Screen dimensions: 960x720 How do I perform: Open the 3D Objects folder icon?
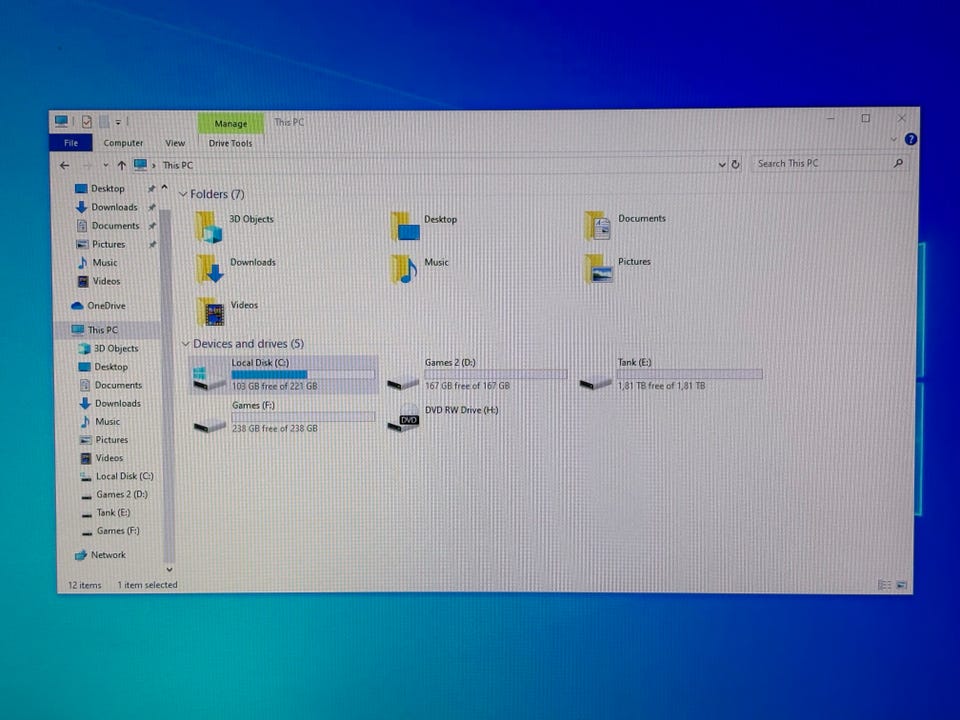point(210,228)
